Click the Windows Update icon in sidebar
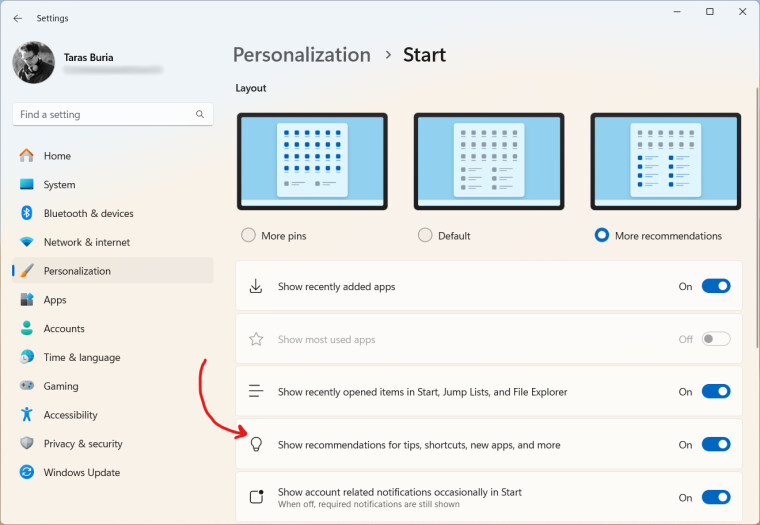This screenshot has height=525, width=760. pos(26,473)
